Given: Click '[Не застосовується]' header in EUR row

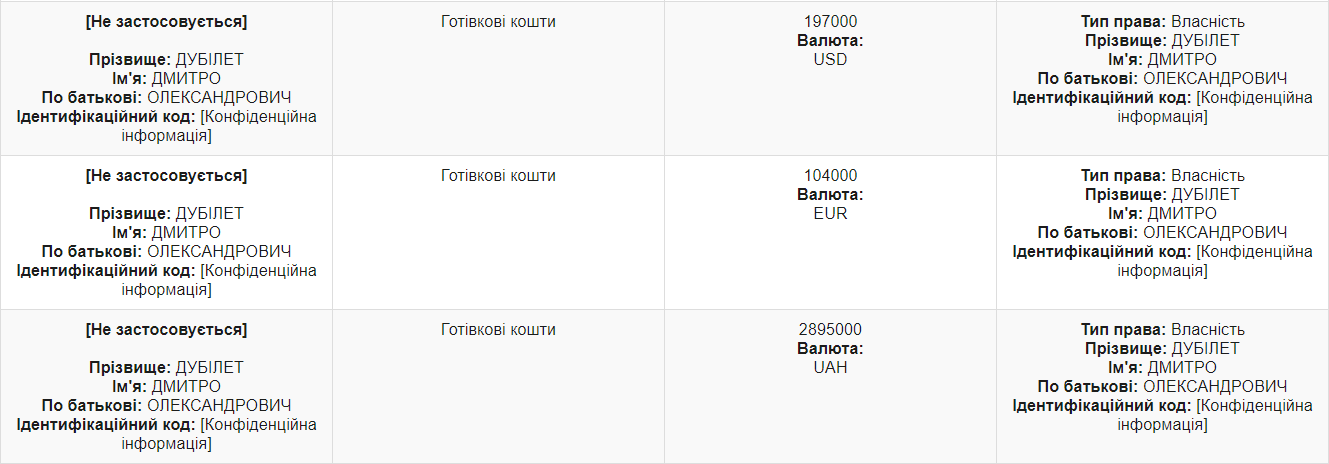Looking at the screenshot, I should coord(166,176).
